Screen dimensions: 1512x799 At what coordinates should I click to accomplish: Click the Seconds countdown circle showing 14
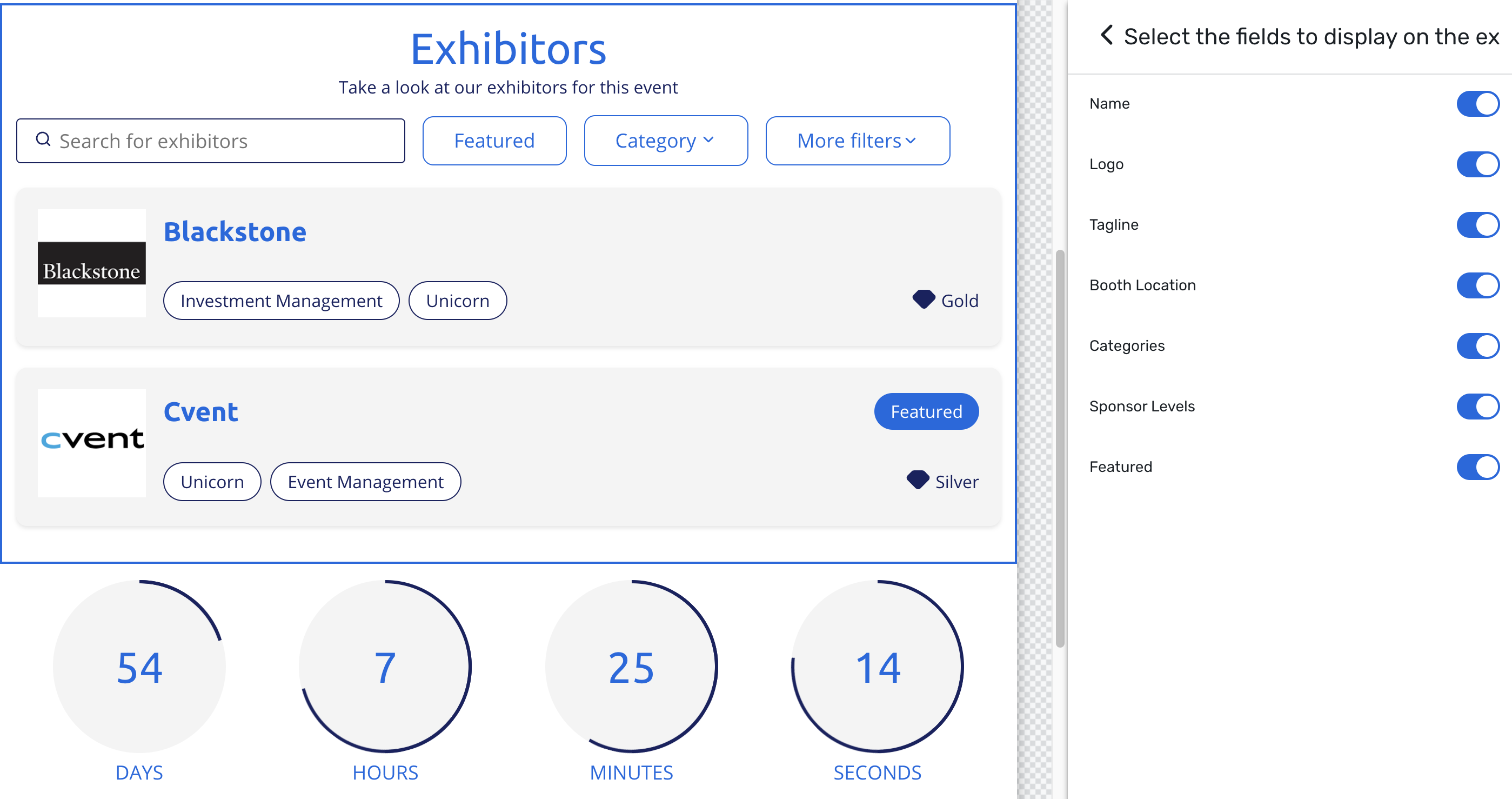(878, 667)
